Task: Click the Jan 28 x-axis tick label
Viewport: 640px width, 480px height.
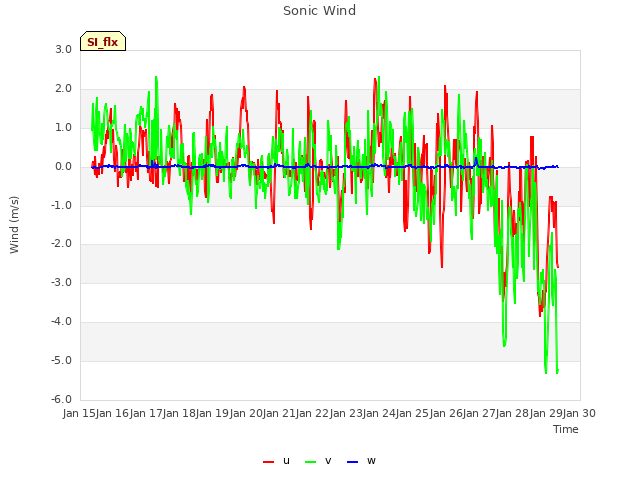Action: (513, 413)
